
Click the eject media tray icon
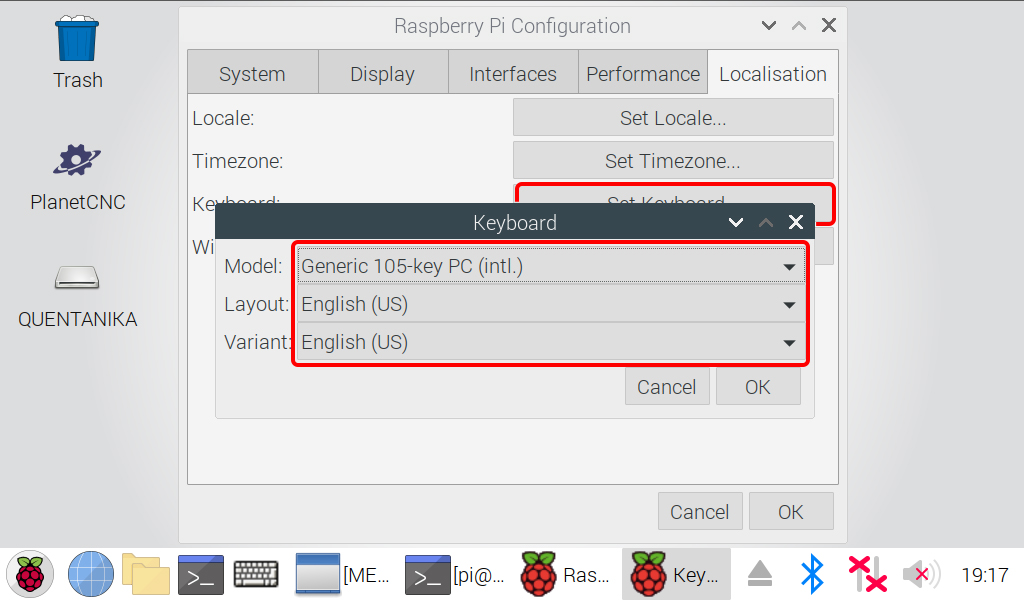[760, 575]
